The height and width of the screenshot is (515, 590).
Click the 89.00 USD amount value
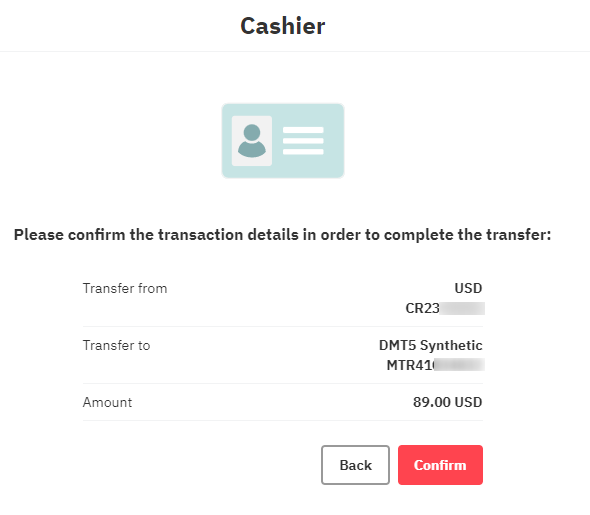tap(447, 402)
